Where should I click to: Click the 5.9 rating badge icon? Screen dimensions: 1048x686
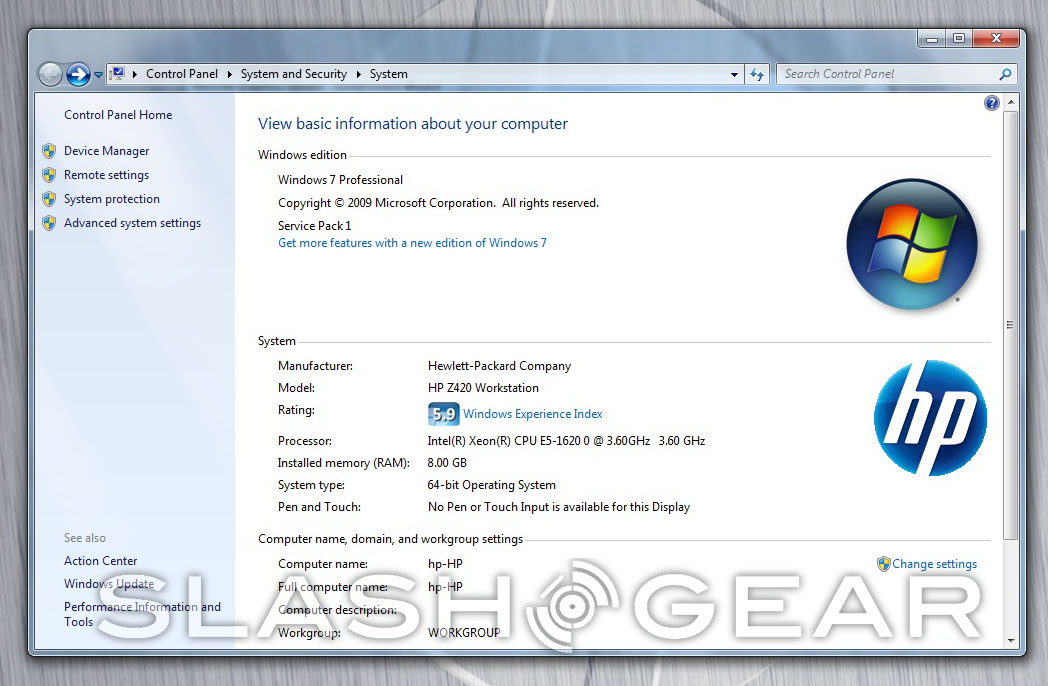(443, 414)
